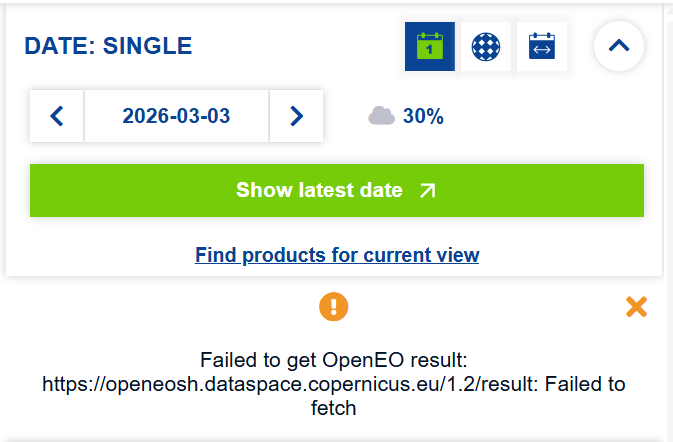Dismiss the OpenEO error notification
Screen dimensions: 673x442
click(x=636, y=307)
